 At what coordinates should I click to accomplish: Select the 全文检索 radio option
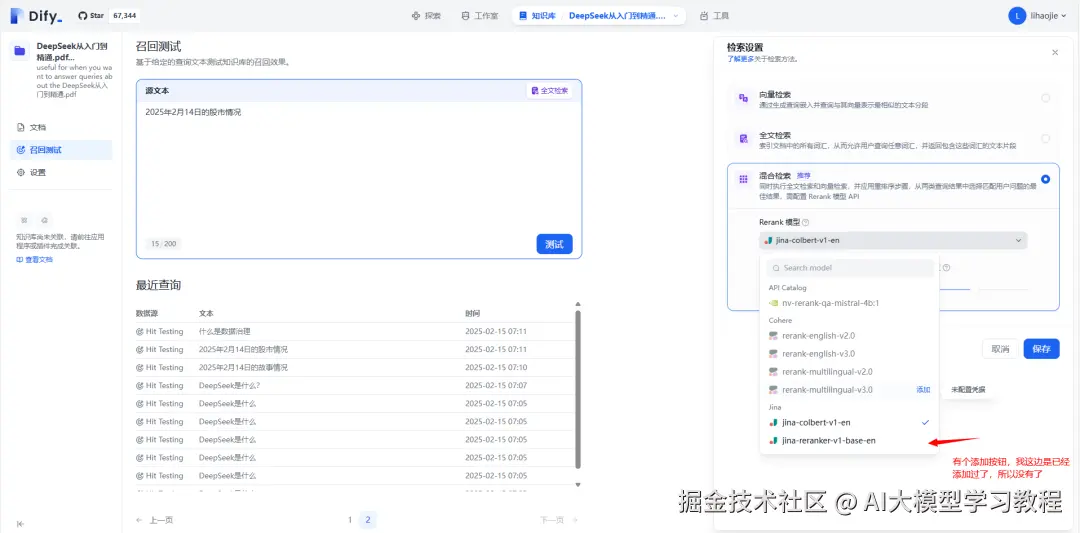(x=1046, y=138)
